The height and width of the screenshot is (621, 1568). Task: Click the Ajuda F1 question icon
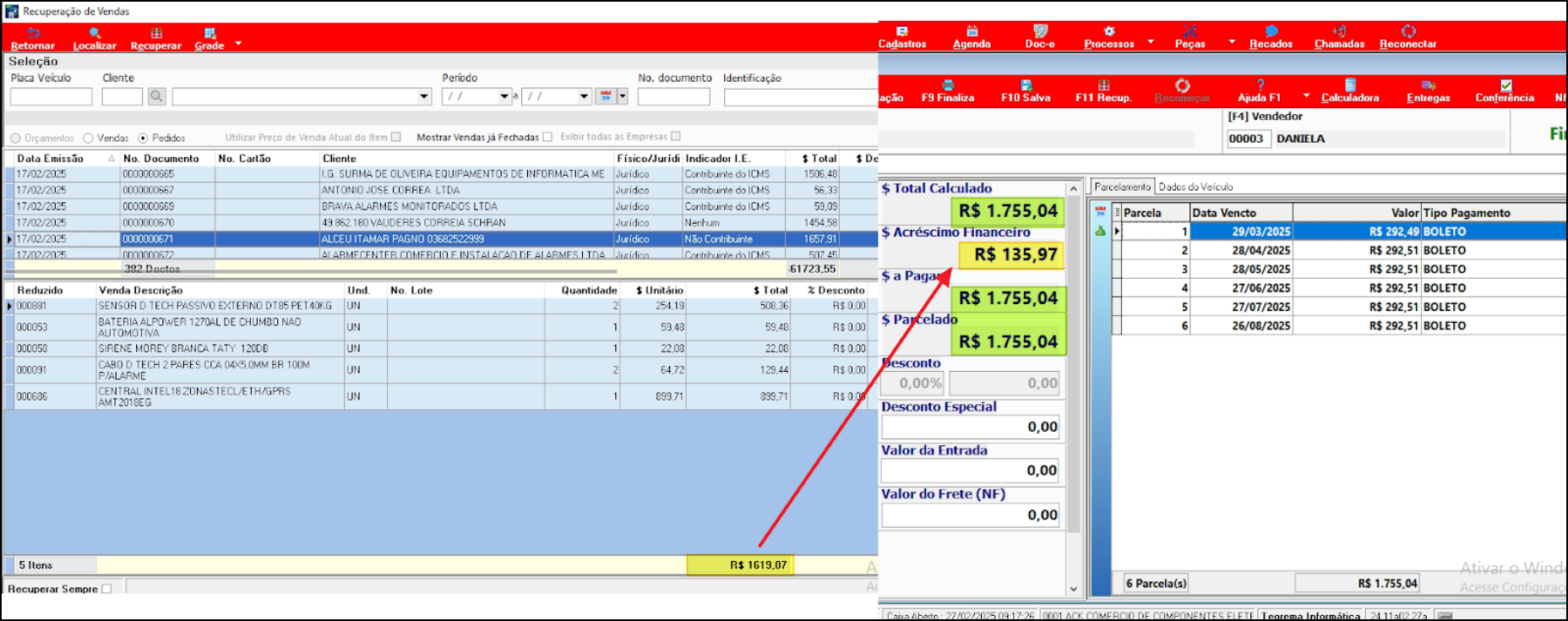(x=1260, y=84)
